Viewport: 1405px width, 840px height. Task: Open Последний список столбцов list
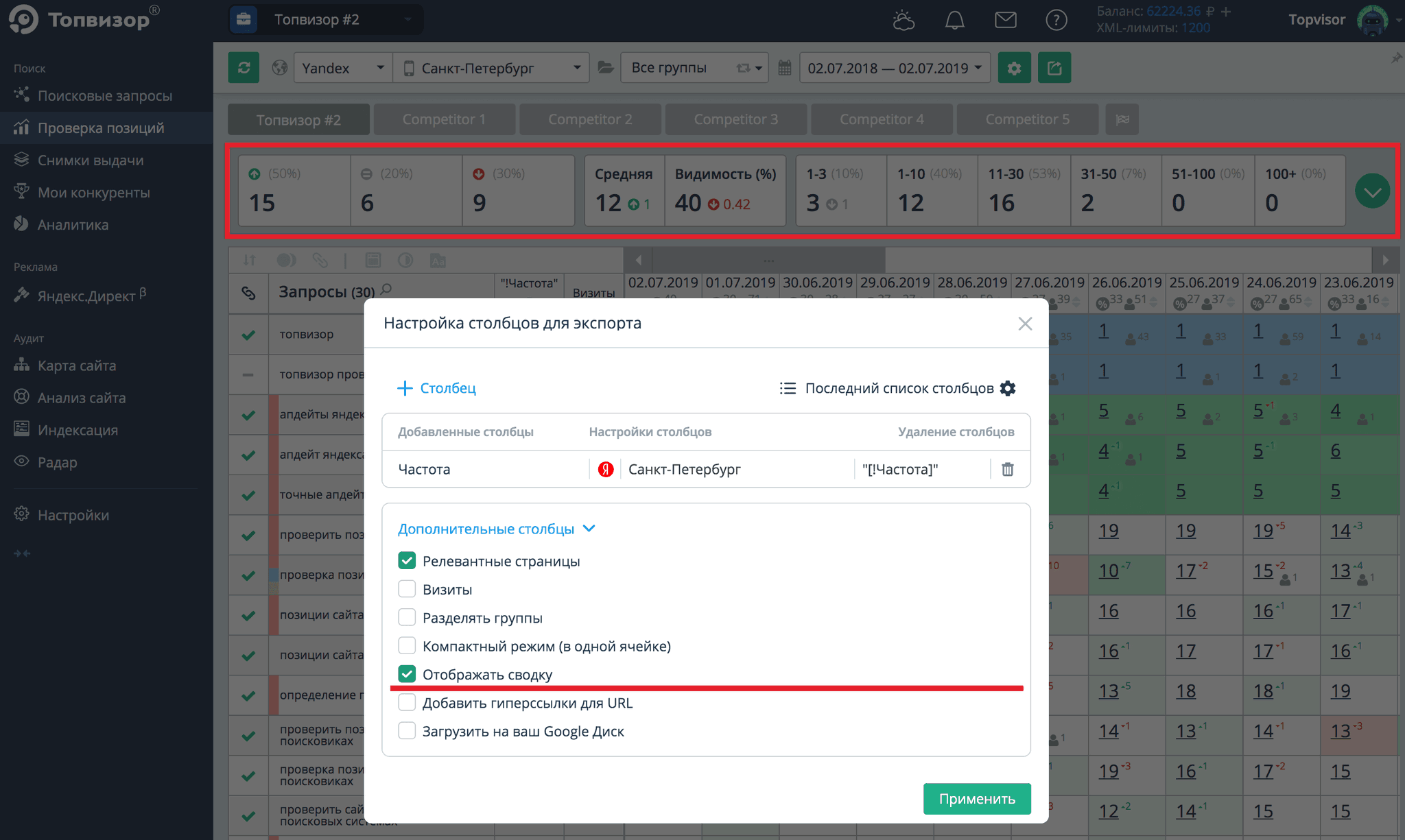[x=887, y=388]
